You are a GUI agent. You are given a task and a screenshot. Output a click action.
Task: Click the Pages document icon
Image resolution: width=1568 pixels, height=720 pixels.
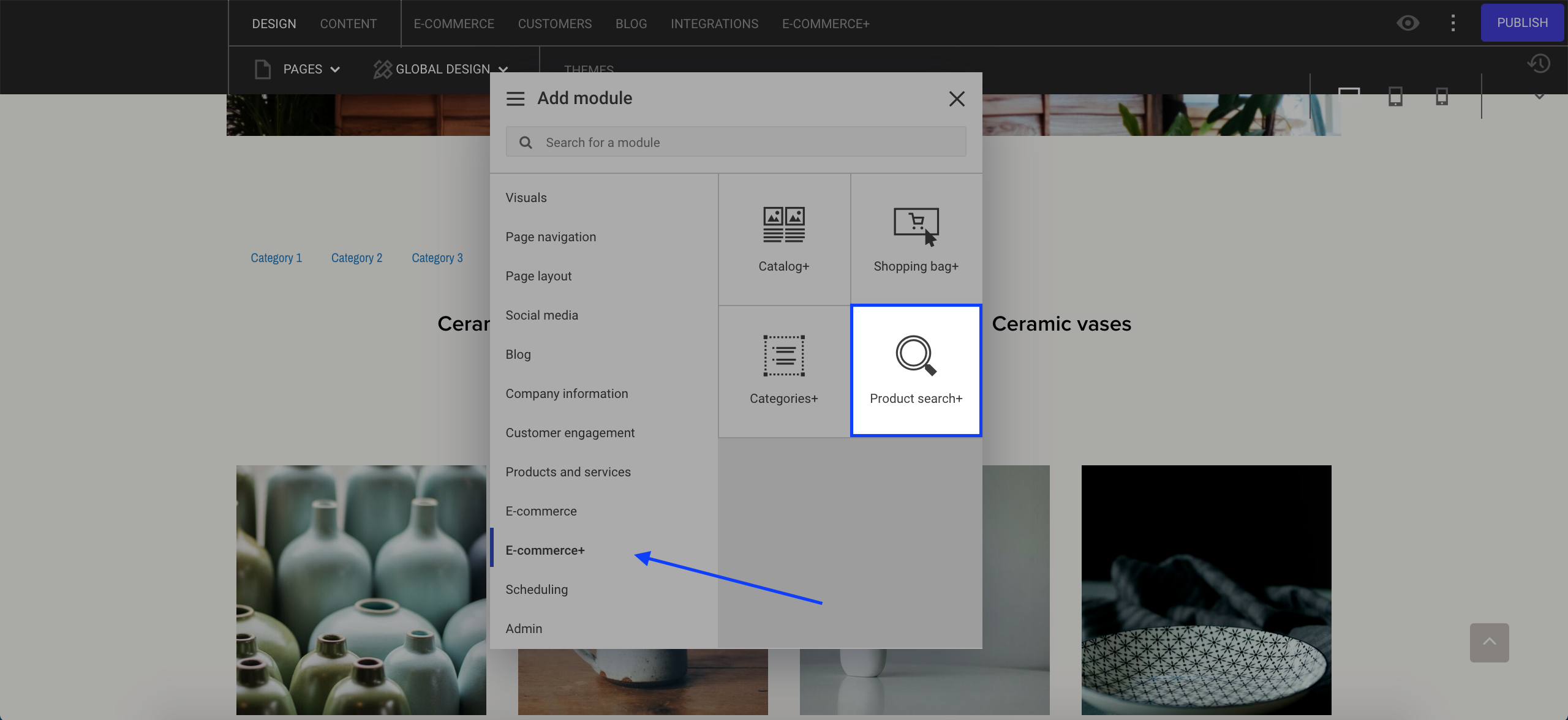click(263, 69)
